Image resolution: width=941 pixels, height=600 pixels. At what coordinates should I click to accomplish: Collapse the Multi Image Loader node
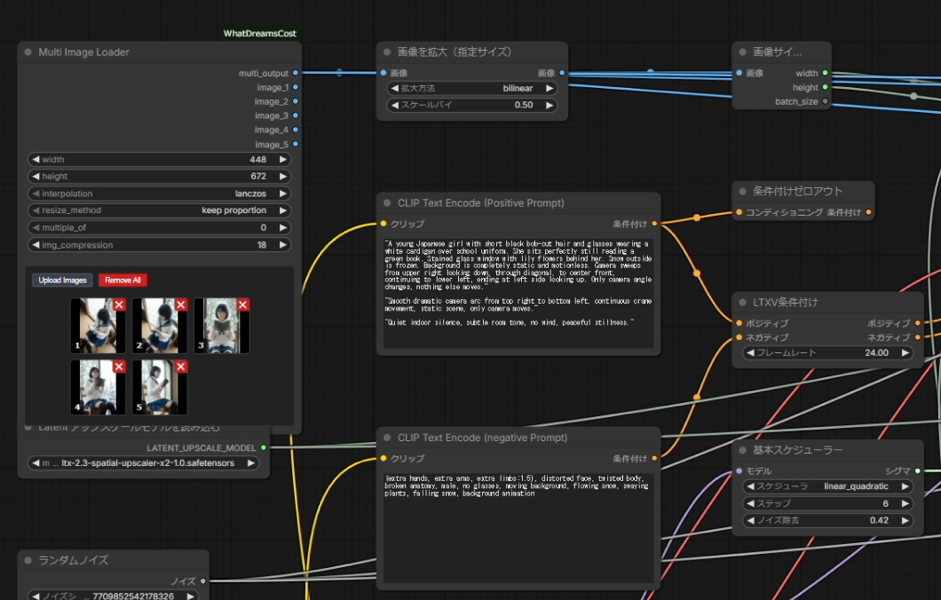[x=28, y=52]
